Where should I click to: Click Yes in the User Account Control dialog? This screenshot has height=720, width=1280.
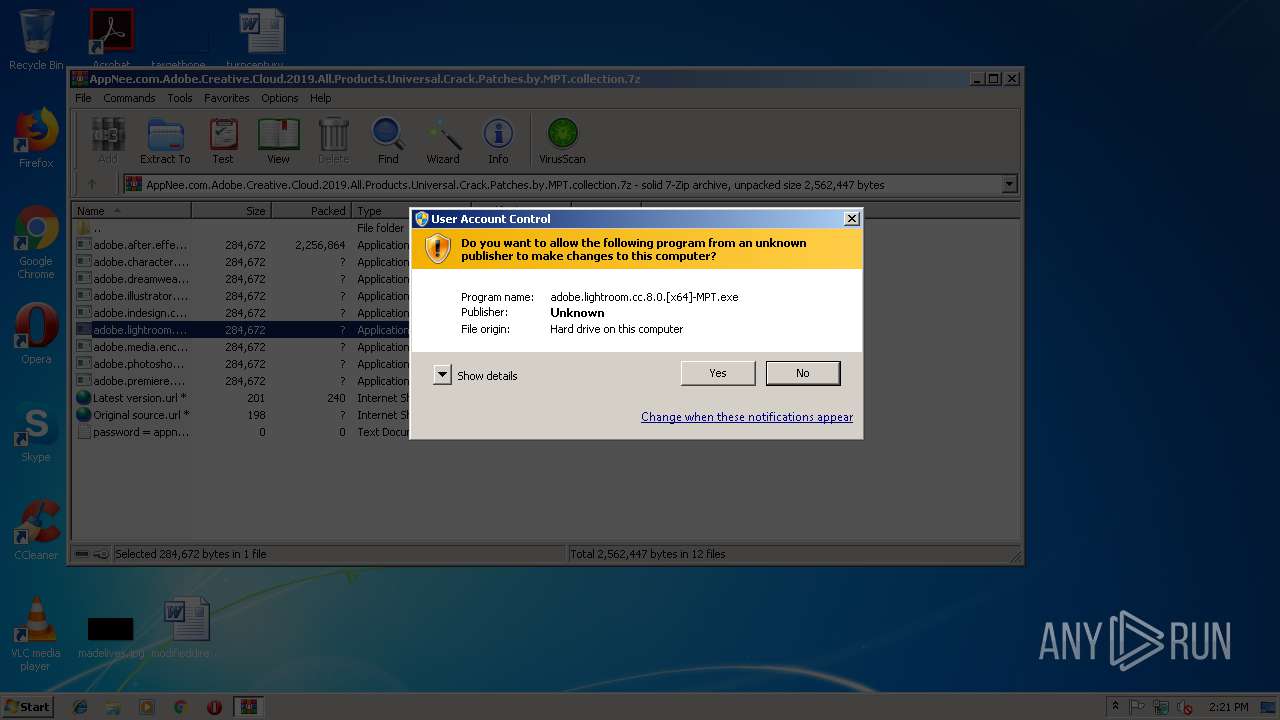(718, 373)
